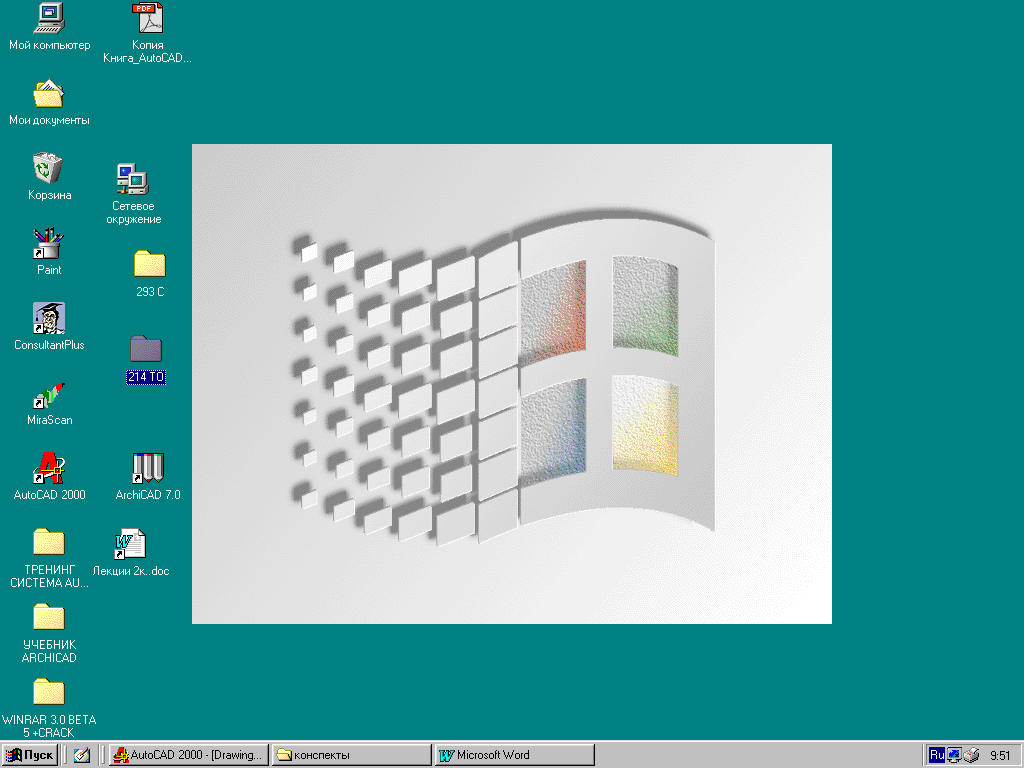Click the quick launch icon beside Пуск

(x=82, y=755)
